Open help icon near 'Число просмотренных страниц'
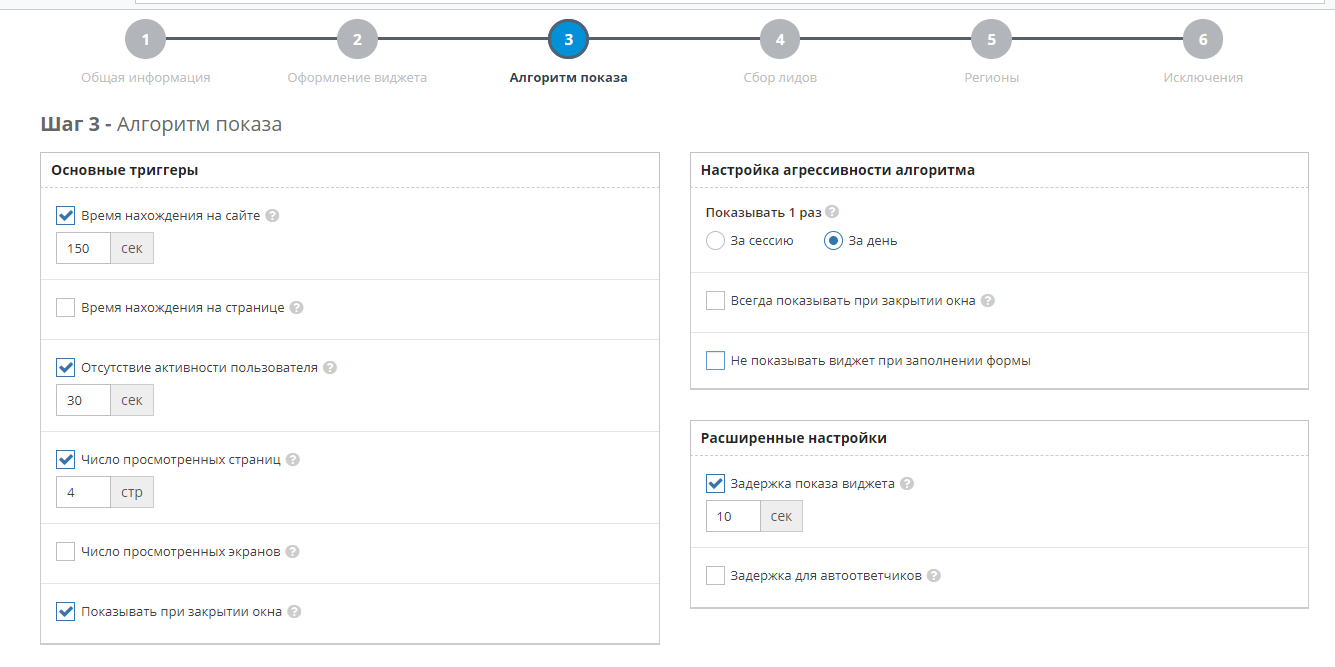Image resolution: width=1335 pixels, height=667 pixels. pos(292,460)
